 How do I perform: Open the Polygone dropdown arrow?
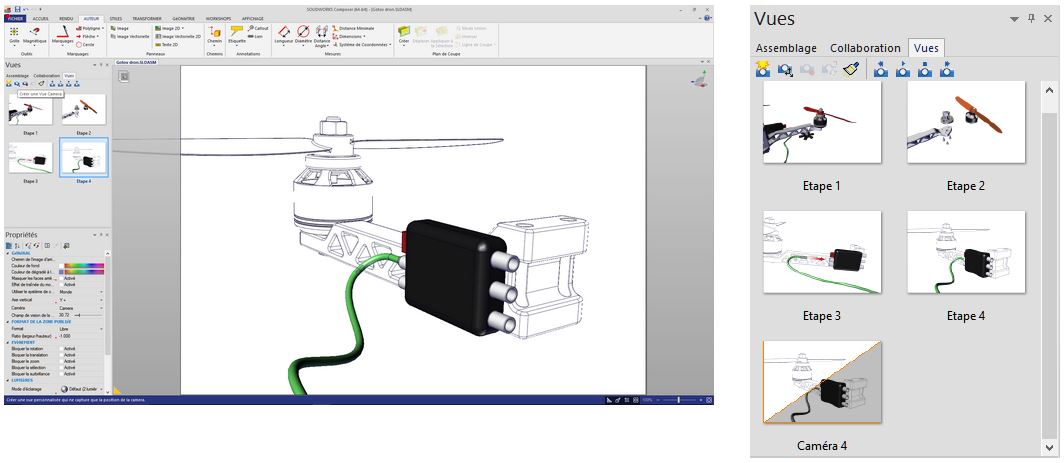coord(102,29)
